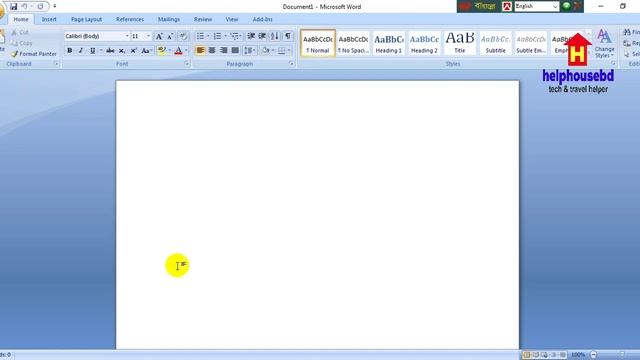
Task: Toggle Italic formatting
Action: point(81,51)
